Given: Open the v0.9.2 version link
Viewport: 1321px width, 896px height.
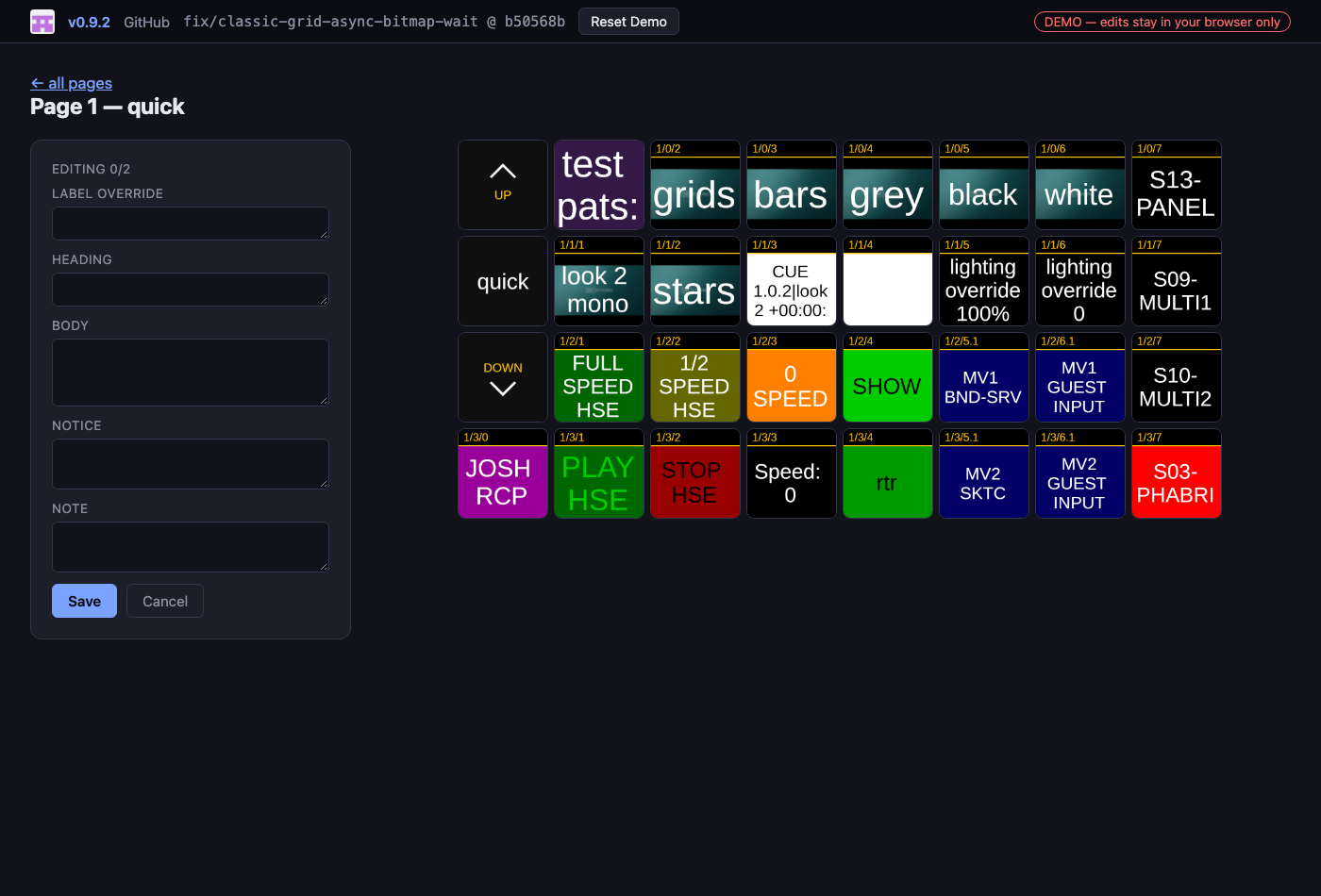Looking at the screenshot, I should click(x=89, y=22).
